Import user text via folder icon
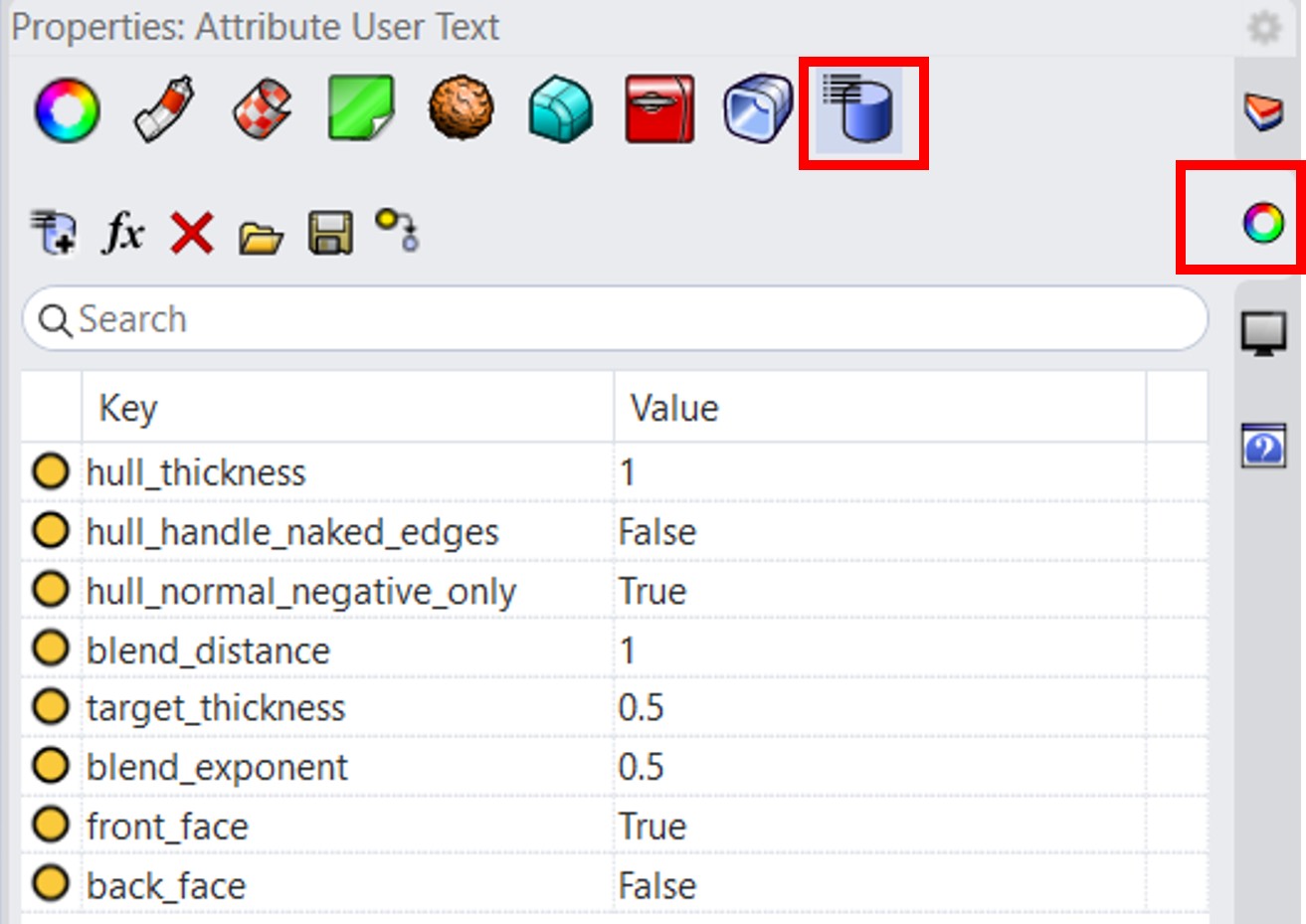Screen dimensions: 1306x924 (x=261, y=236)
